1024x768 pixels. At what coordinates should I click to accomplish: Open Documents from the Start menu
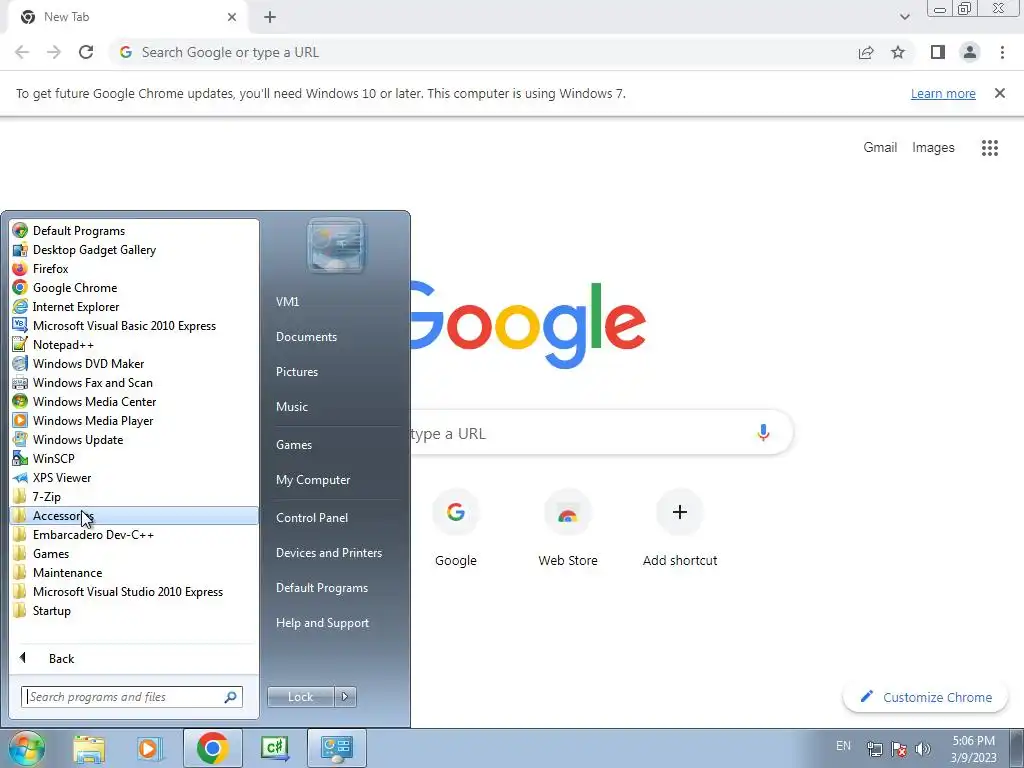(x=306, y=337)
